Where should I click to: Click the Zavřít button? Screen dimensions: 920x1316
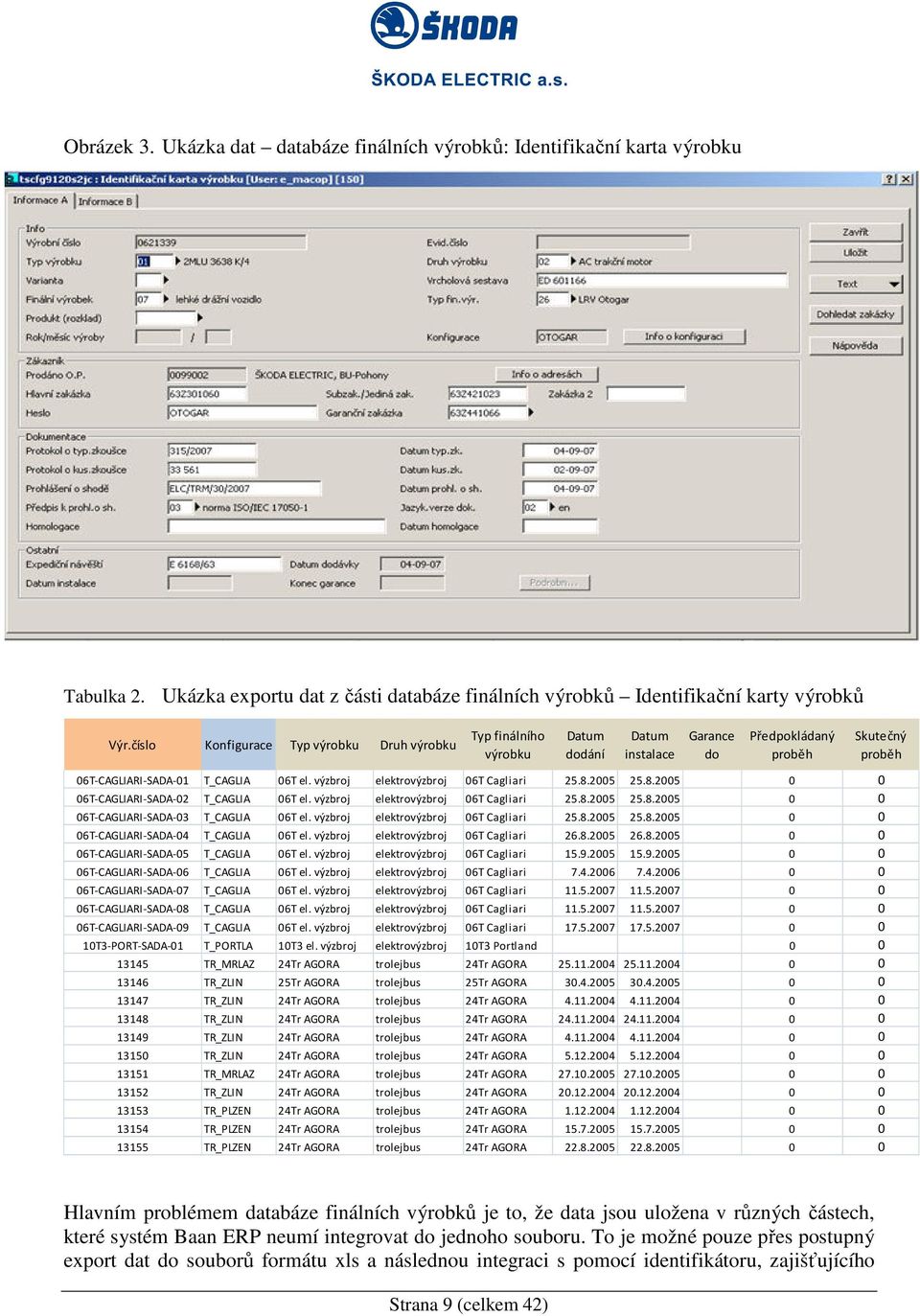(x=856, y=233)
